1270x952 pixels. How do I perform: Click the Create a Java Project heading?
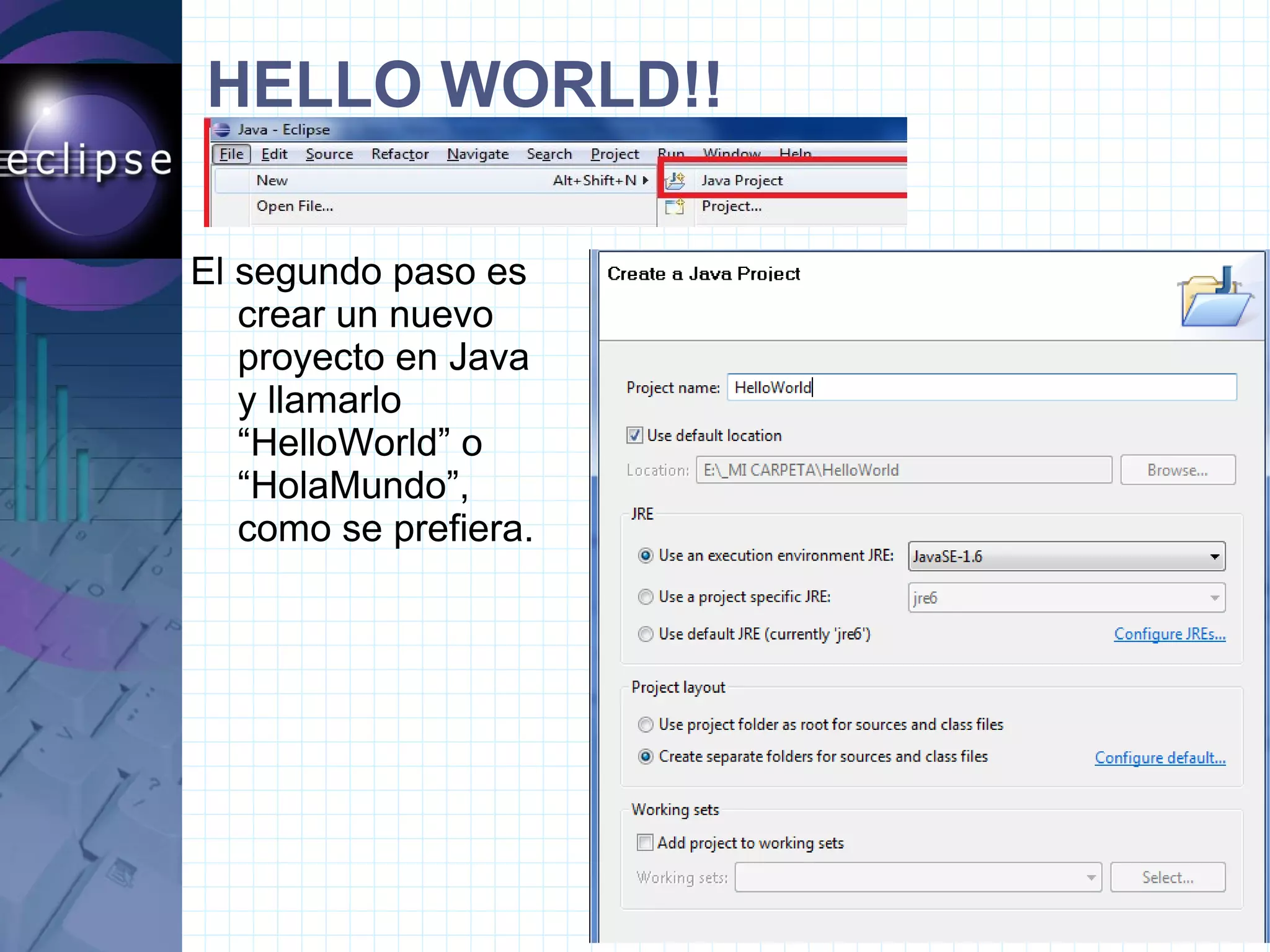[703, 274]
